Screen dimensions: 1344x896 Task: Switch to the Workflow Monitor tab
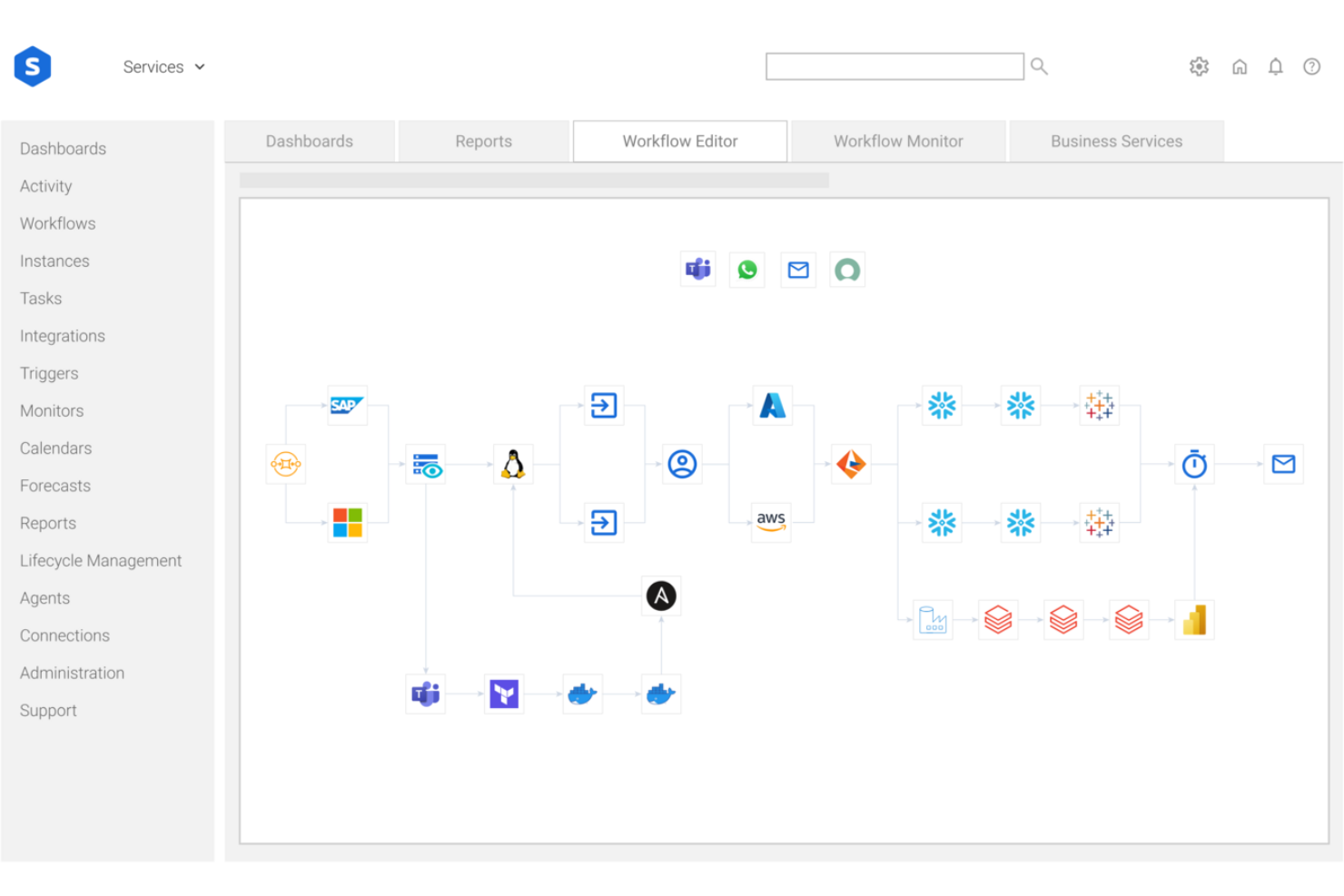(897, 141)
